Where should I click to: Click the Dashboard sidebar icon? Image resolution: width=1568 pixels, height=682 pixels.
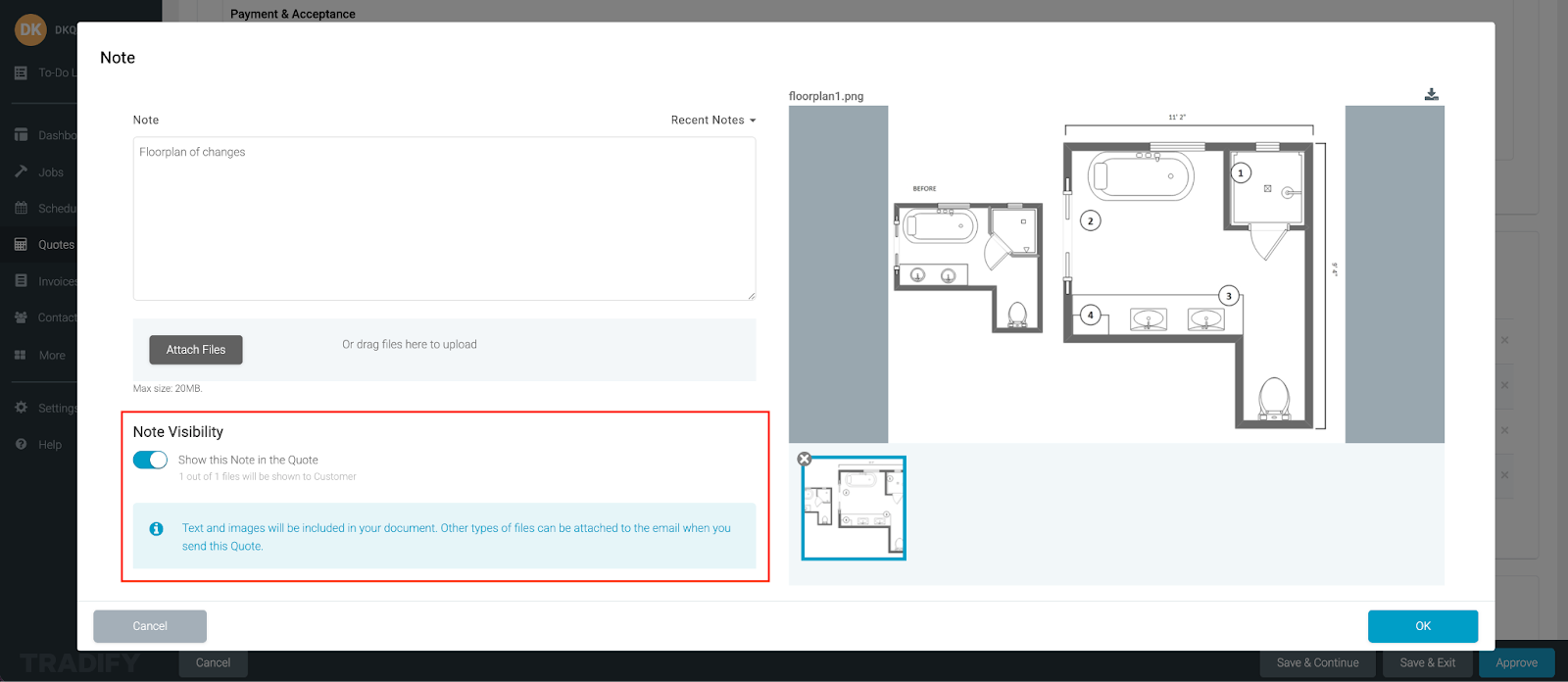pos(21,135)
